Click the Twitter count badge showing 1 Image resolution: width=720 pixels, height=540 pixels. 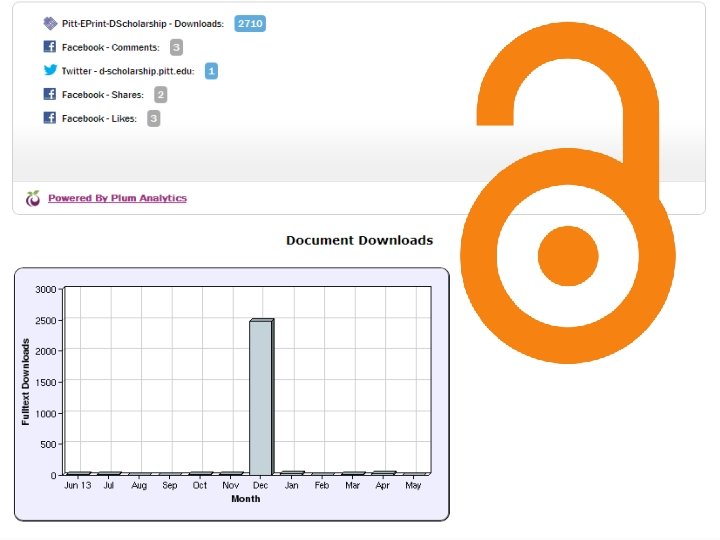(211, 71)
